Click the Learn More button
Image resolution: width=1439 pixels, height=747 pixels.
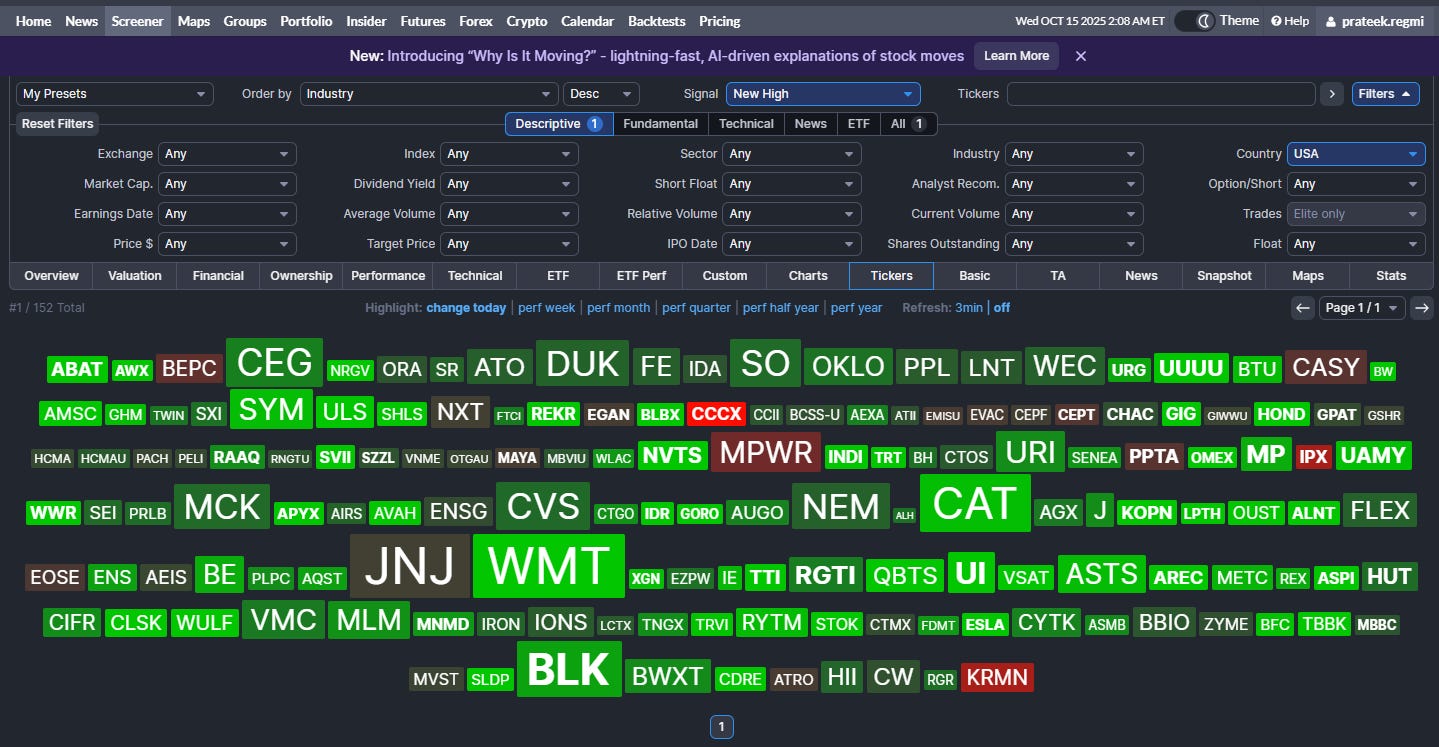coord(1016,56)
